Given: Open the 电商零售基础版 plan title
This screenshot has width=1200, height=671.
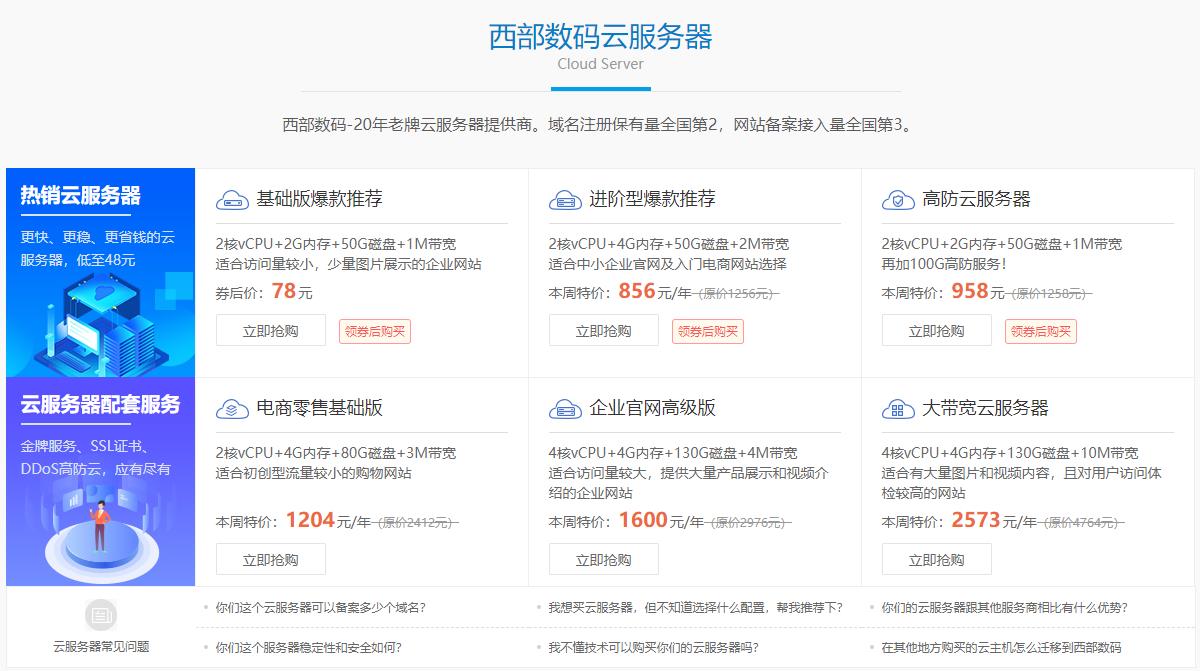Looking at the screenshot, I should click(320, 408).
